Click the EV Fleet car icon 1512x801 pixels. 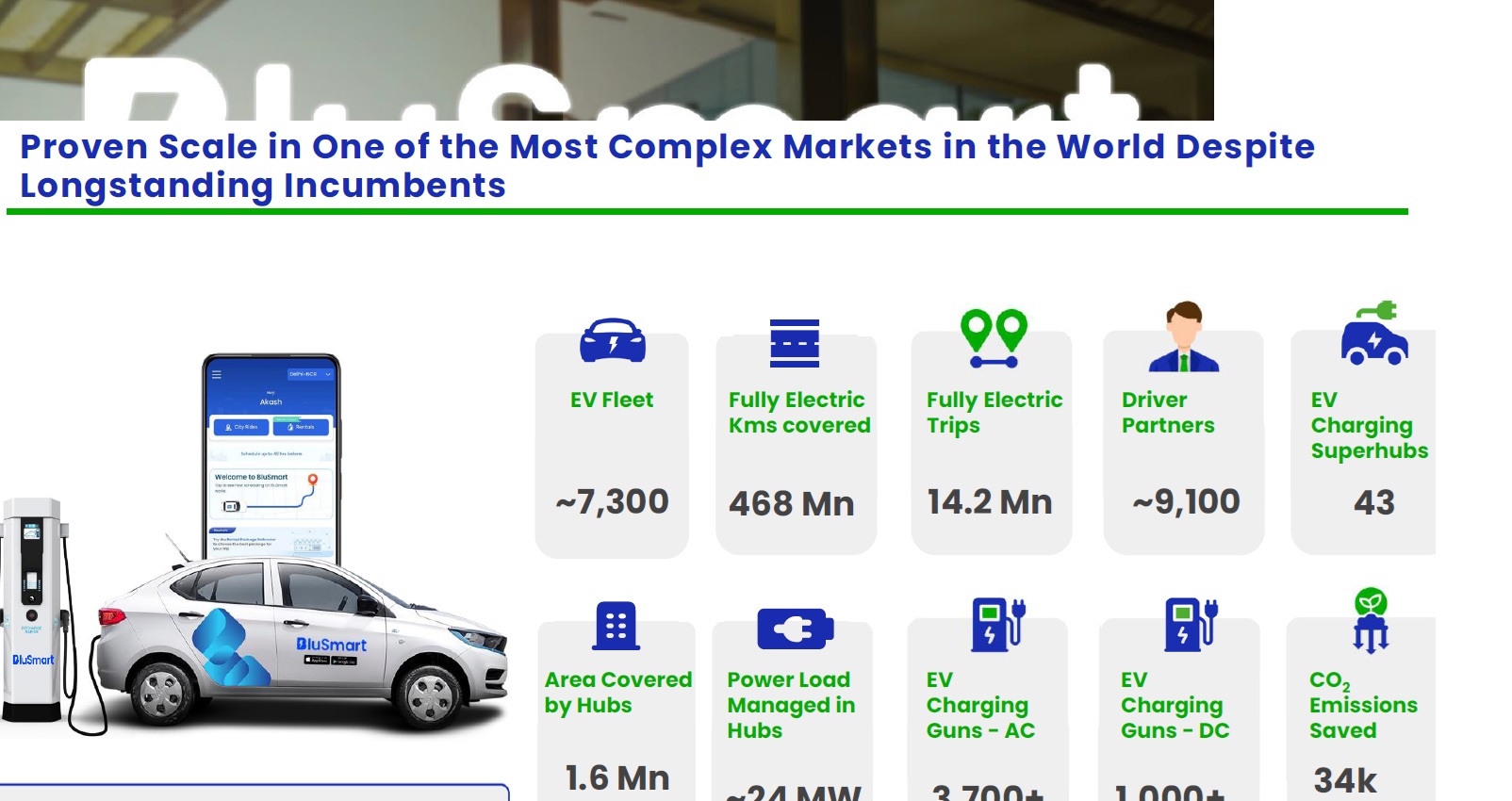click(x=613, y=340)
